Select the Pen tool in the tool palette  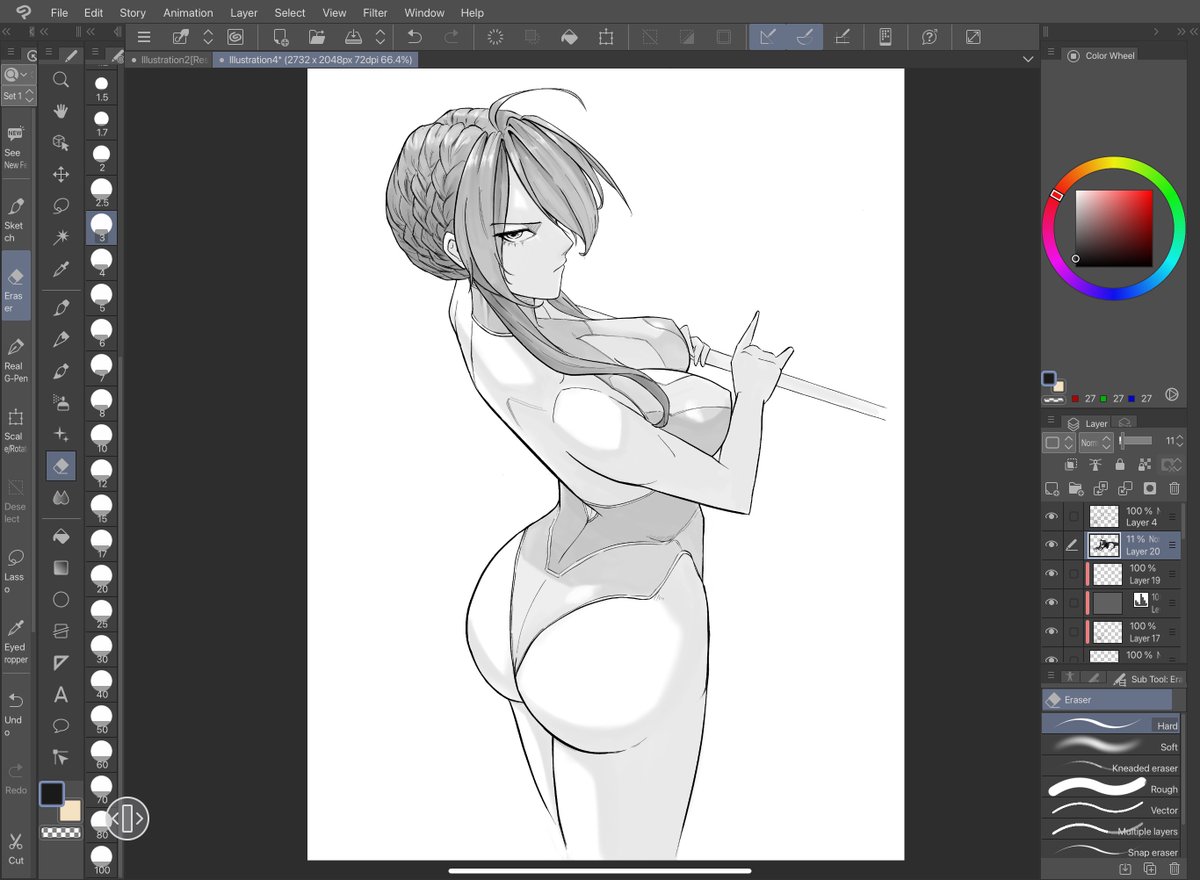tap(61, 307)
